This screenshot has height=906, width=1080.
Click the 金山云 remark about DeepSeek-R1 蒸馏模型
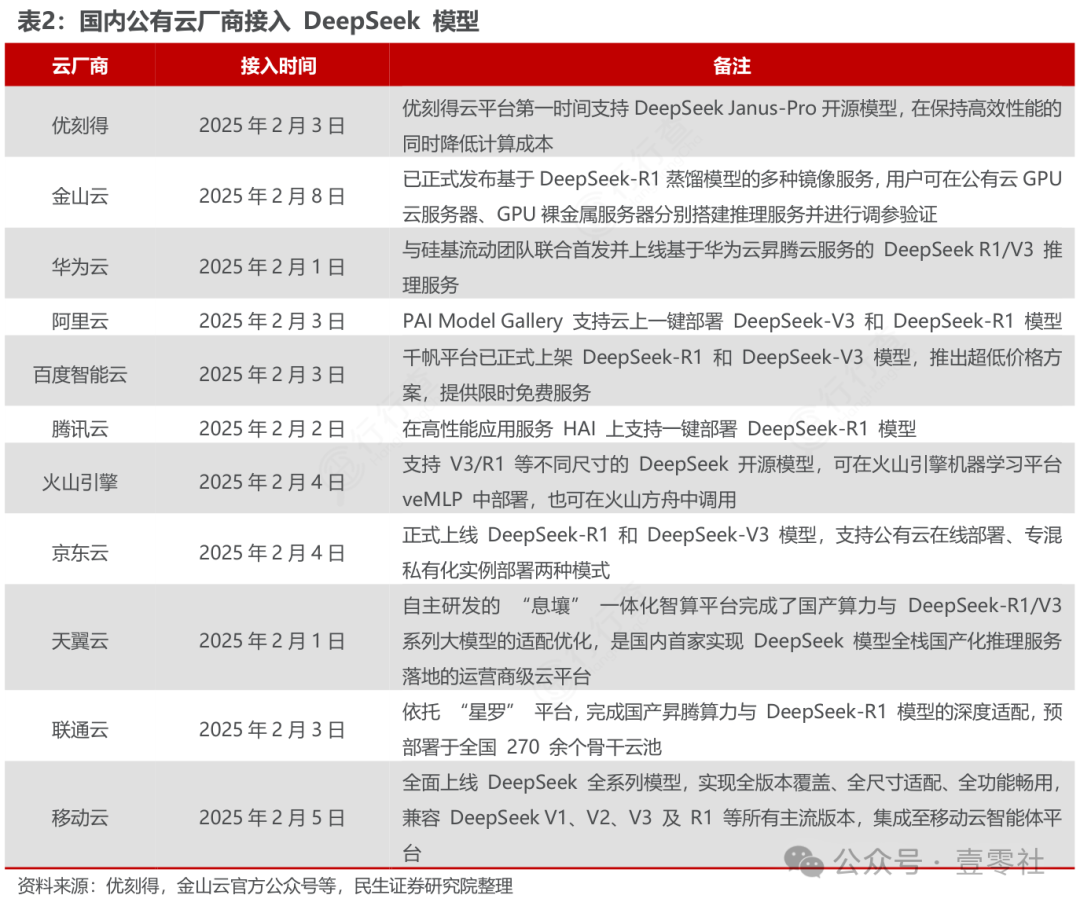[732, 196]
